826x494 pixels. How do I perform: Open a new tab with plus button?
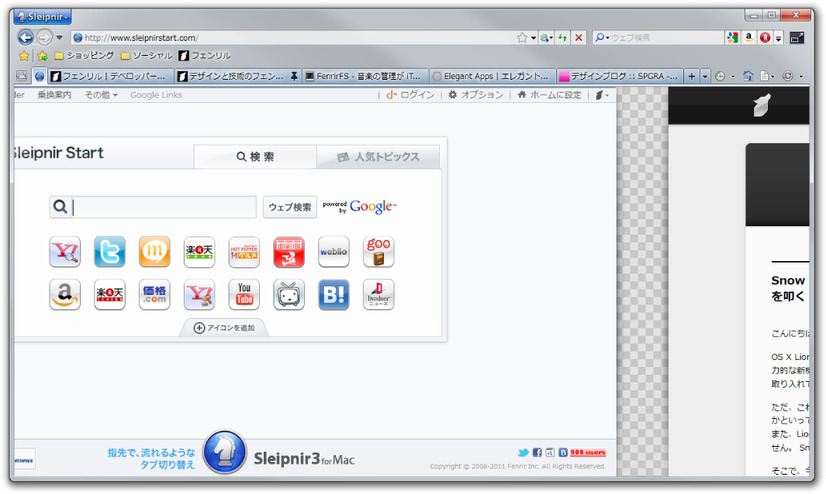(x=691, y=76)
